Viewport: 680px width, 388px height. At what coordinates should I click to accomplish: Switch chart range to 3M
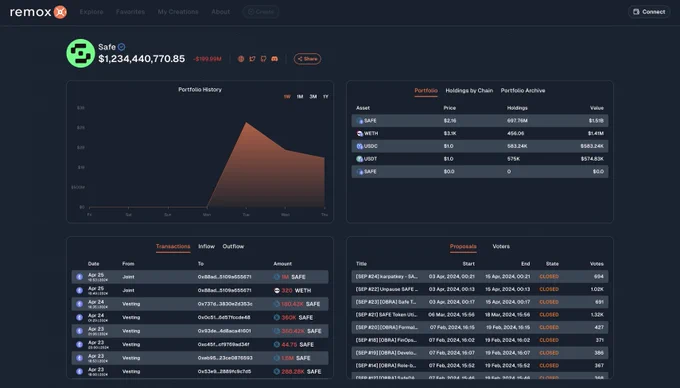[313, 97]
